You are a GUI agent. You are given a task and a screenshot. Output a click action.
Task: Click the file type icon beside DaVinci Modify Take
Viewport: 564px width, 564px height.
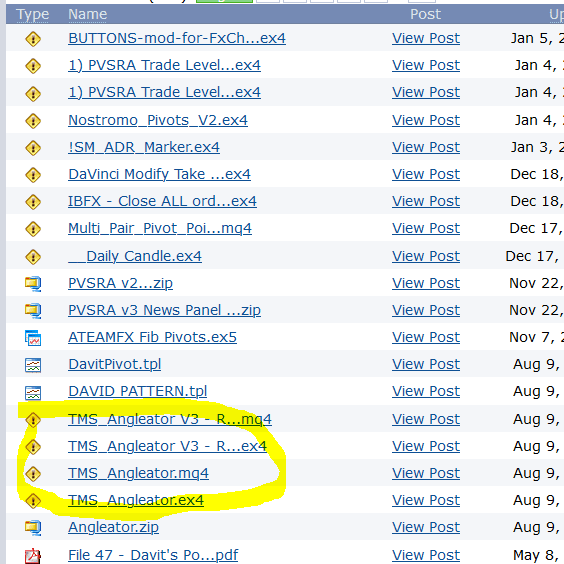click(33, 175)
